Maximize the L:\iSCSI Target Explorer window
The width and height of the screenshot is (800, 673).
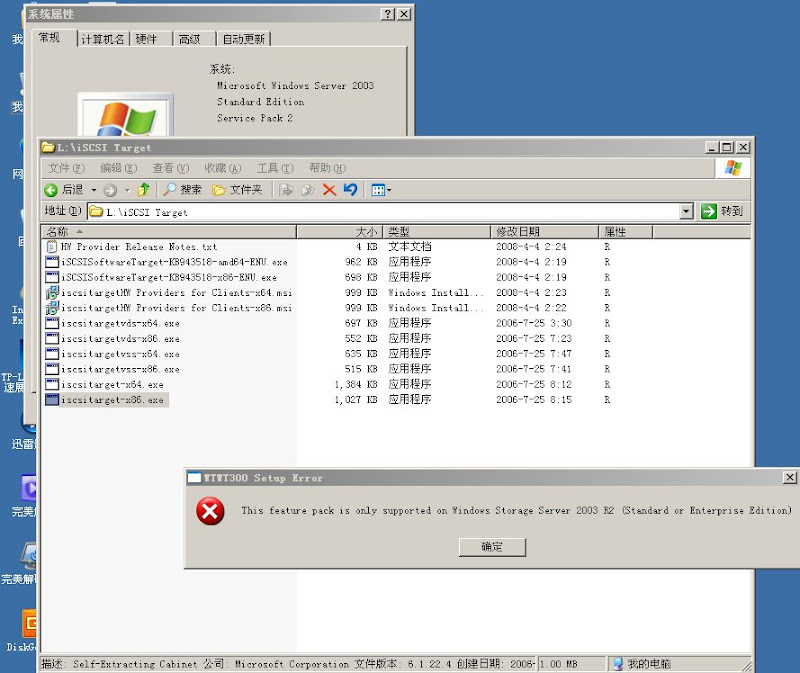(x=727, y=147)
